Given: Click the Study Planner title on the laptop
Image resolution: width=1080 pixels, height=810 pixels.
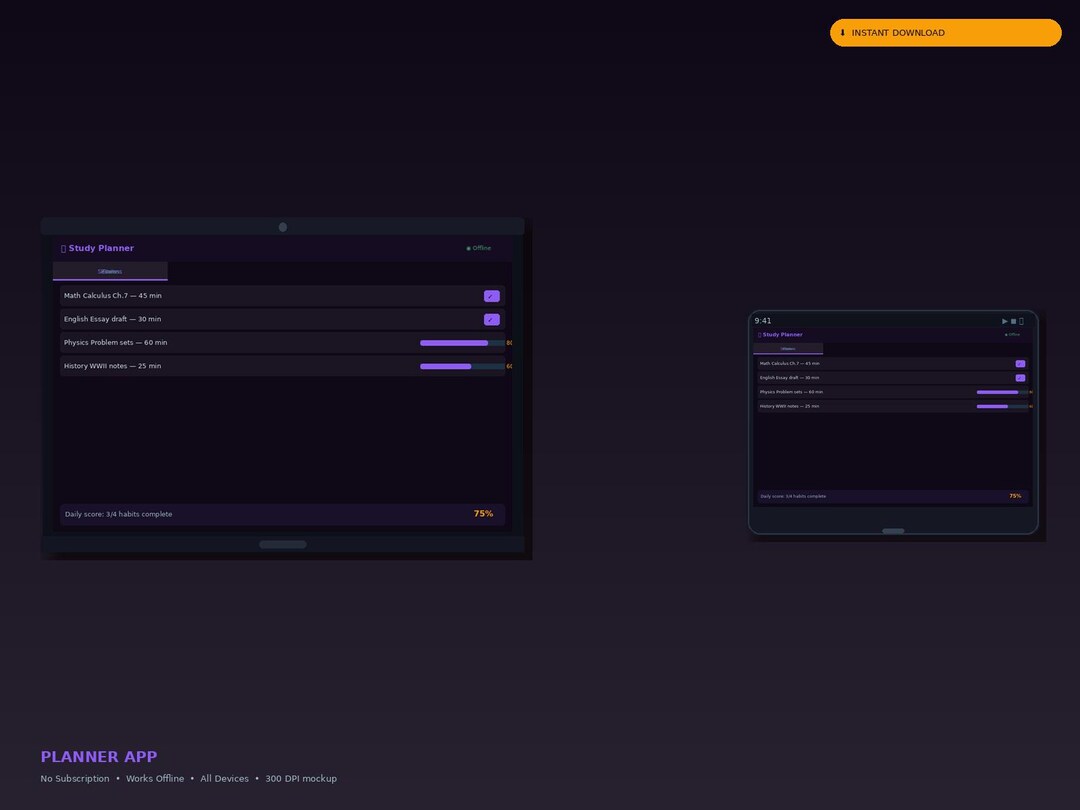Looking at the screenshot, I should point(101,248).
